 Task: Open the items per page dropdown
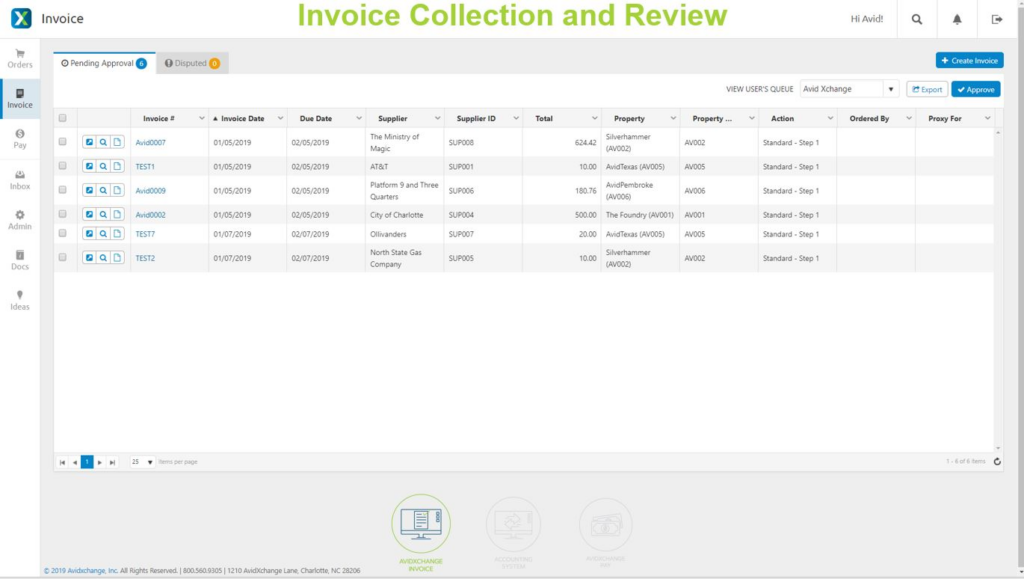coord(142,462)
